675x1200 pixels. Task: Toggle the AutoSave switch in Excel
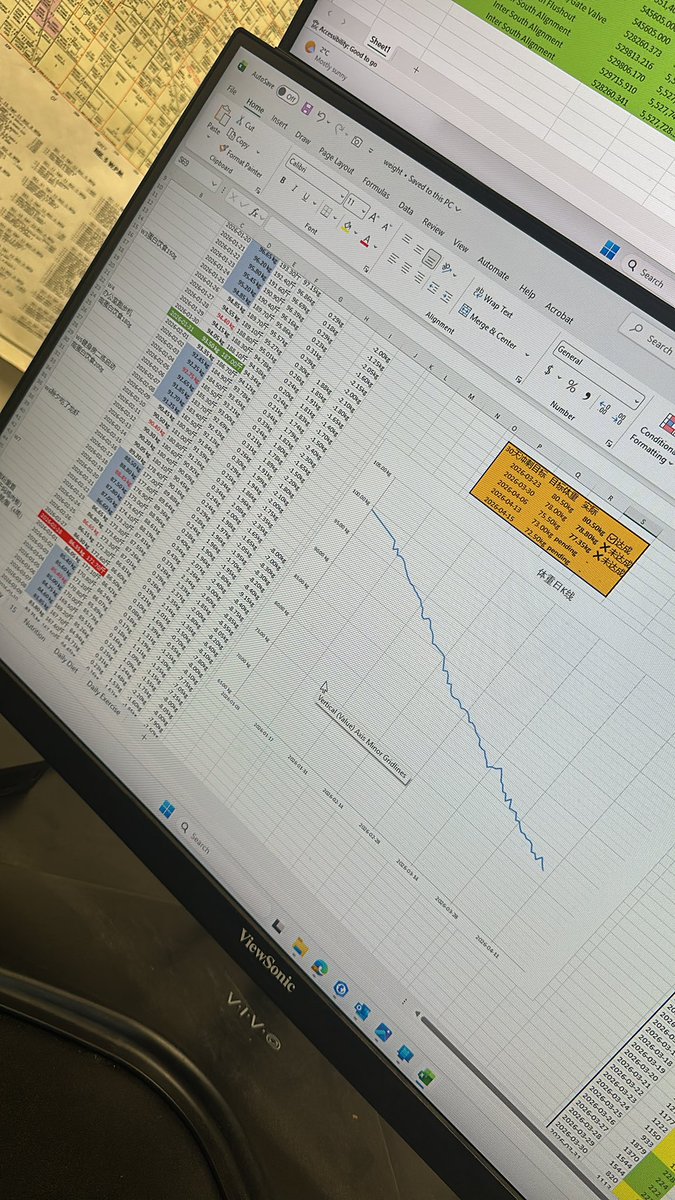pyautogui.click(x=285, y=96)
